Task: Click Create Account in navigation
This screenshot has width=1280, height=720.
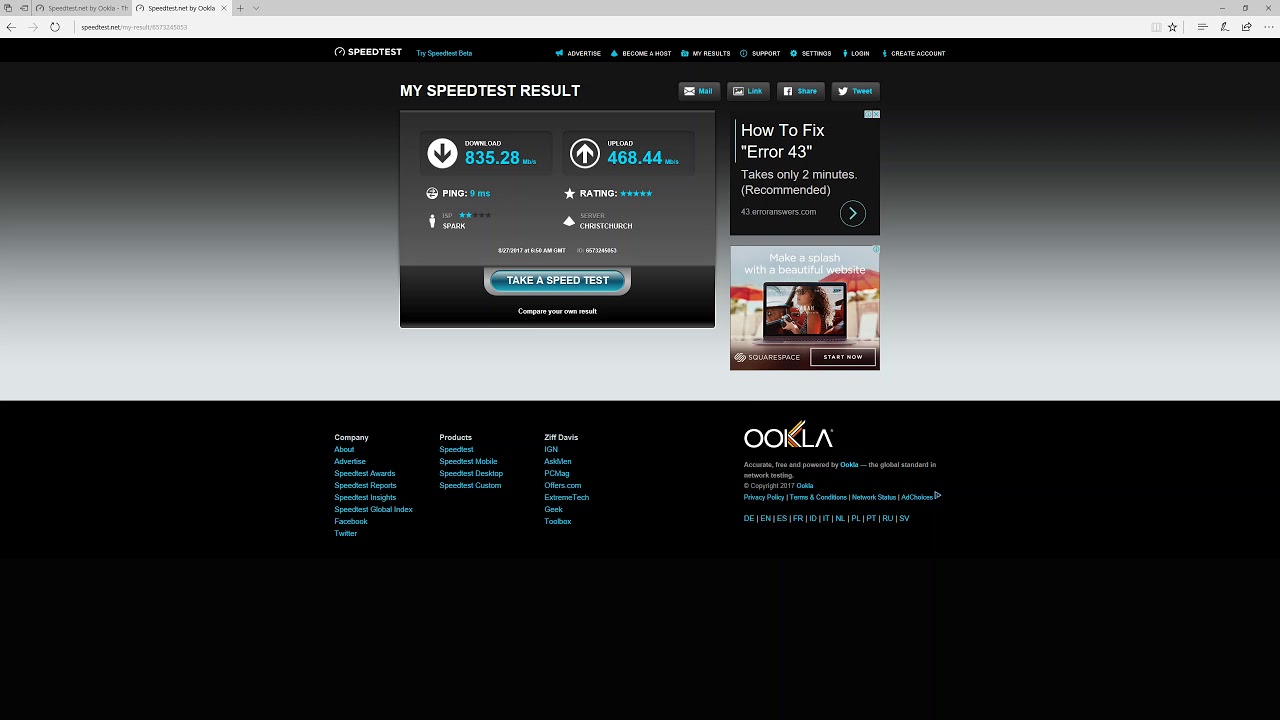Action: click(913, 53)
